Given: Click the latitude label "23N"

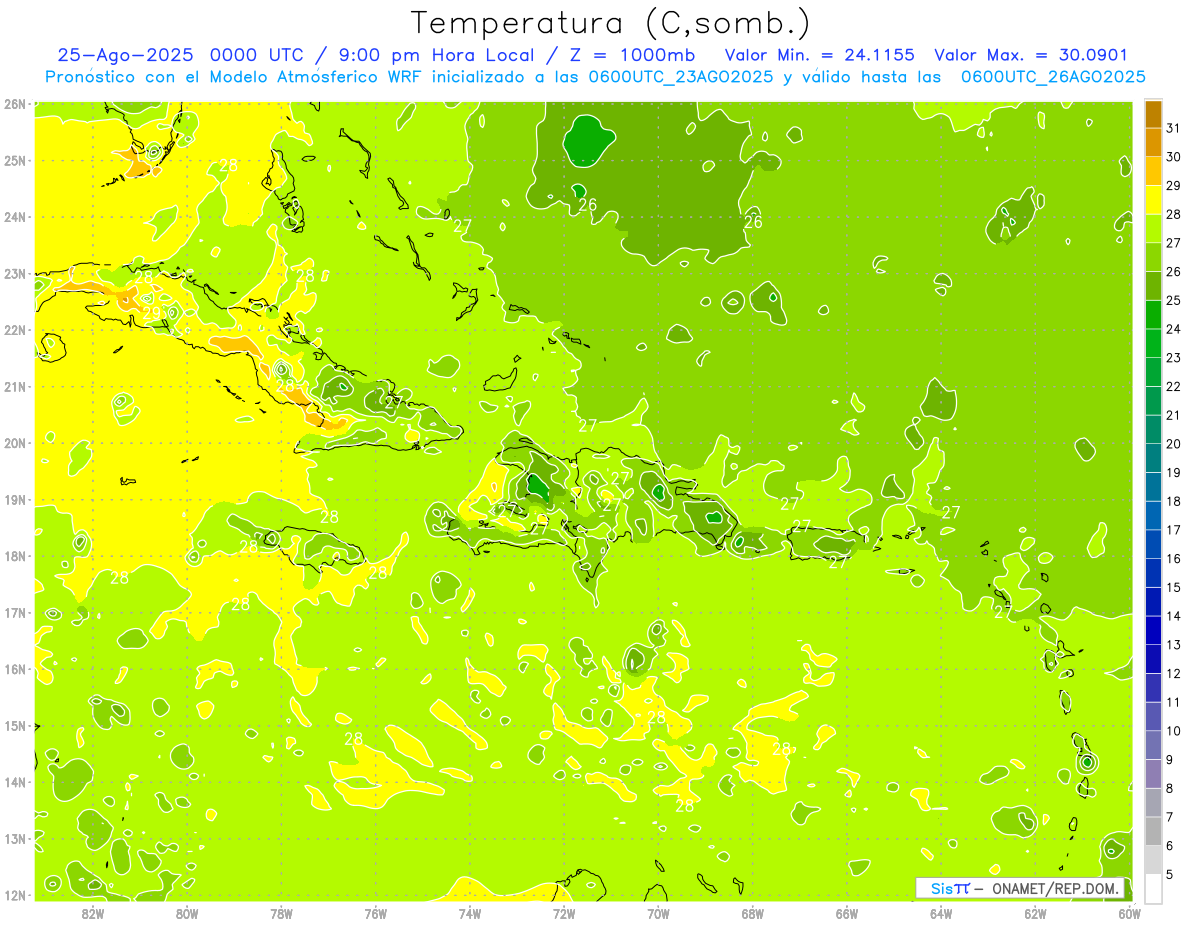Looking at the screenshot, I should tap(14, 273).
